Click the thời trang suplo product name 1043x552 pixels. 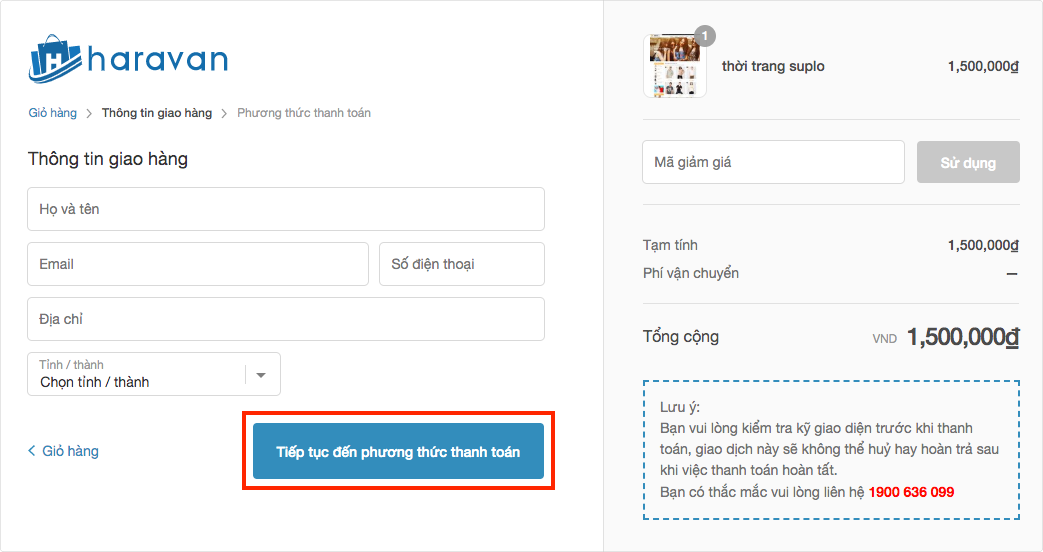pos(773,67)
